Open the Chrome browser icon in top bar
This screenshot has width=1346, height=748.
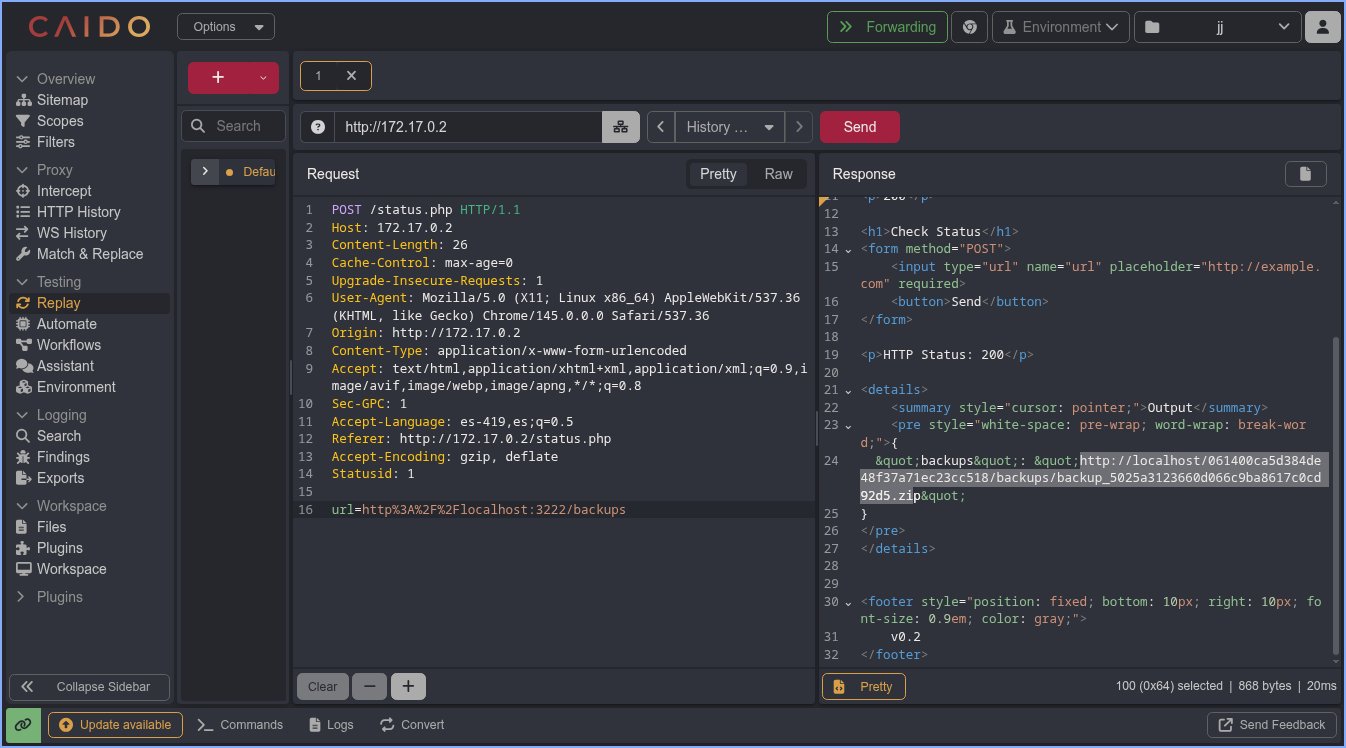tap(969, 27)
